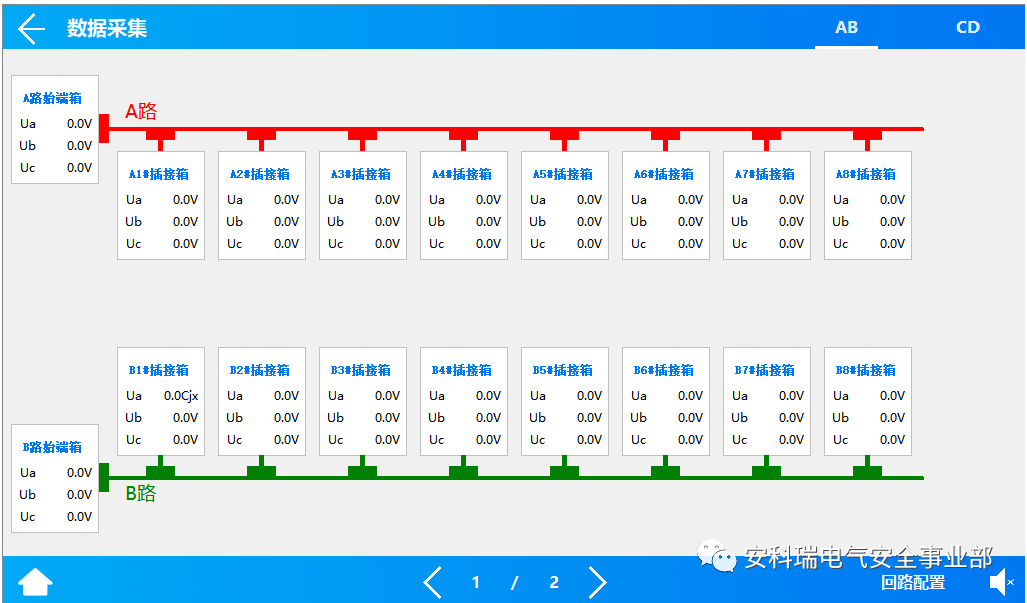Viewport: 1027px width, 603px height.
Task: Go back using the top-left arrow
Action: (x=31, y=29)
